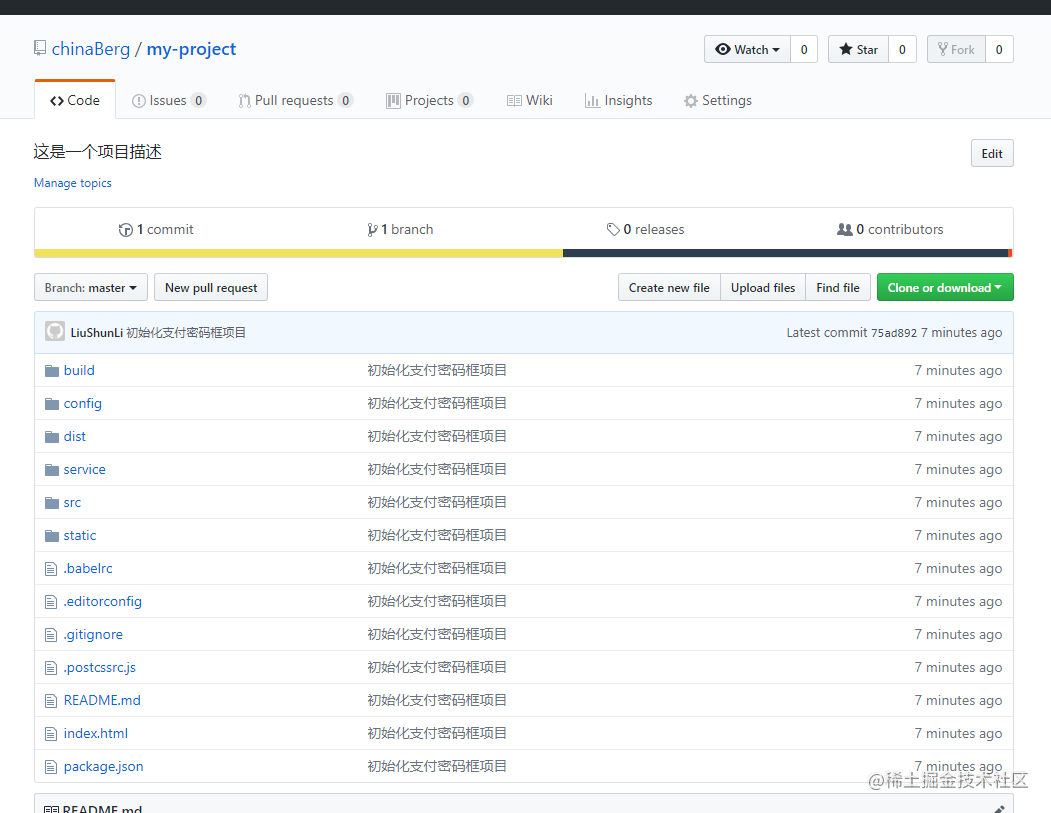Screen dimensions: 1051x813
Task: Open the Wiki tab
Action: [530, 101]
